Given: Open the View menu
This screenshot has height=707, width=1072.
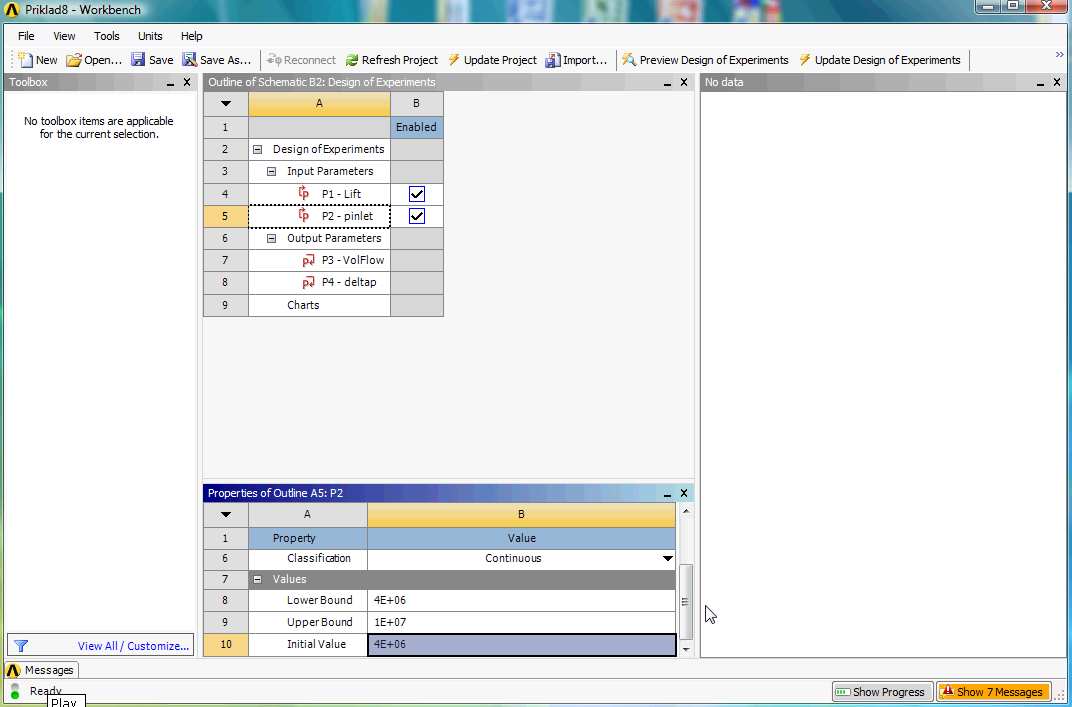Looking at the screenshot, I should [64, 36].
